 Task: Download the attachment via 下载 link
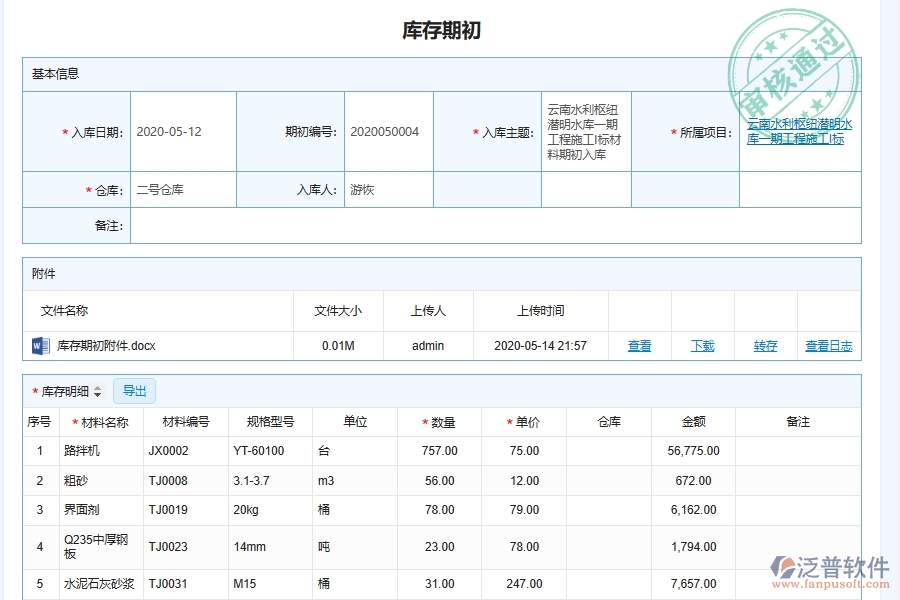[x=701, y=346]
